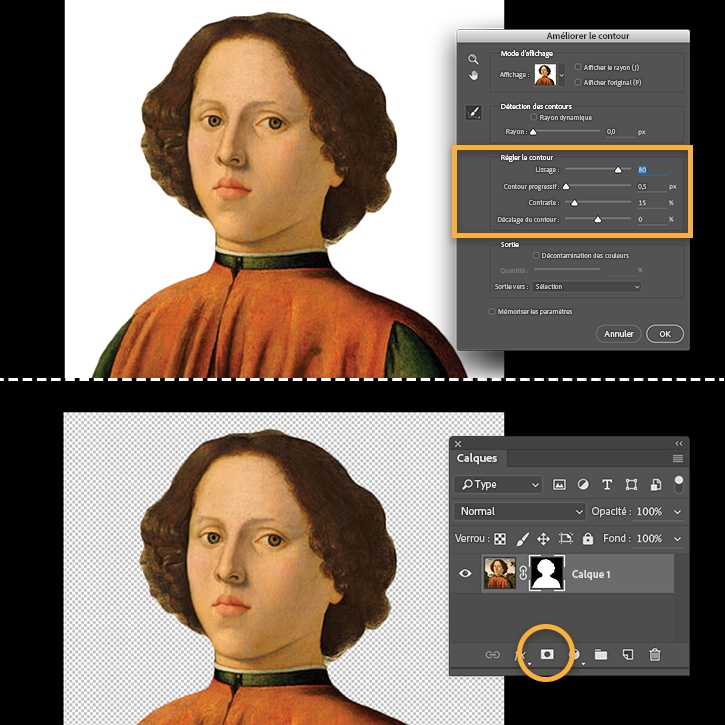This screenshot has width=725, height=725.
Task: Check the Rayon dynamique option
Action: click(534, 117)
